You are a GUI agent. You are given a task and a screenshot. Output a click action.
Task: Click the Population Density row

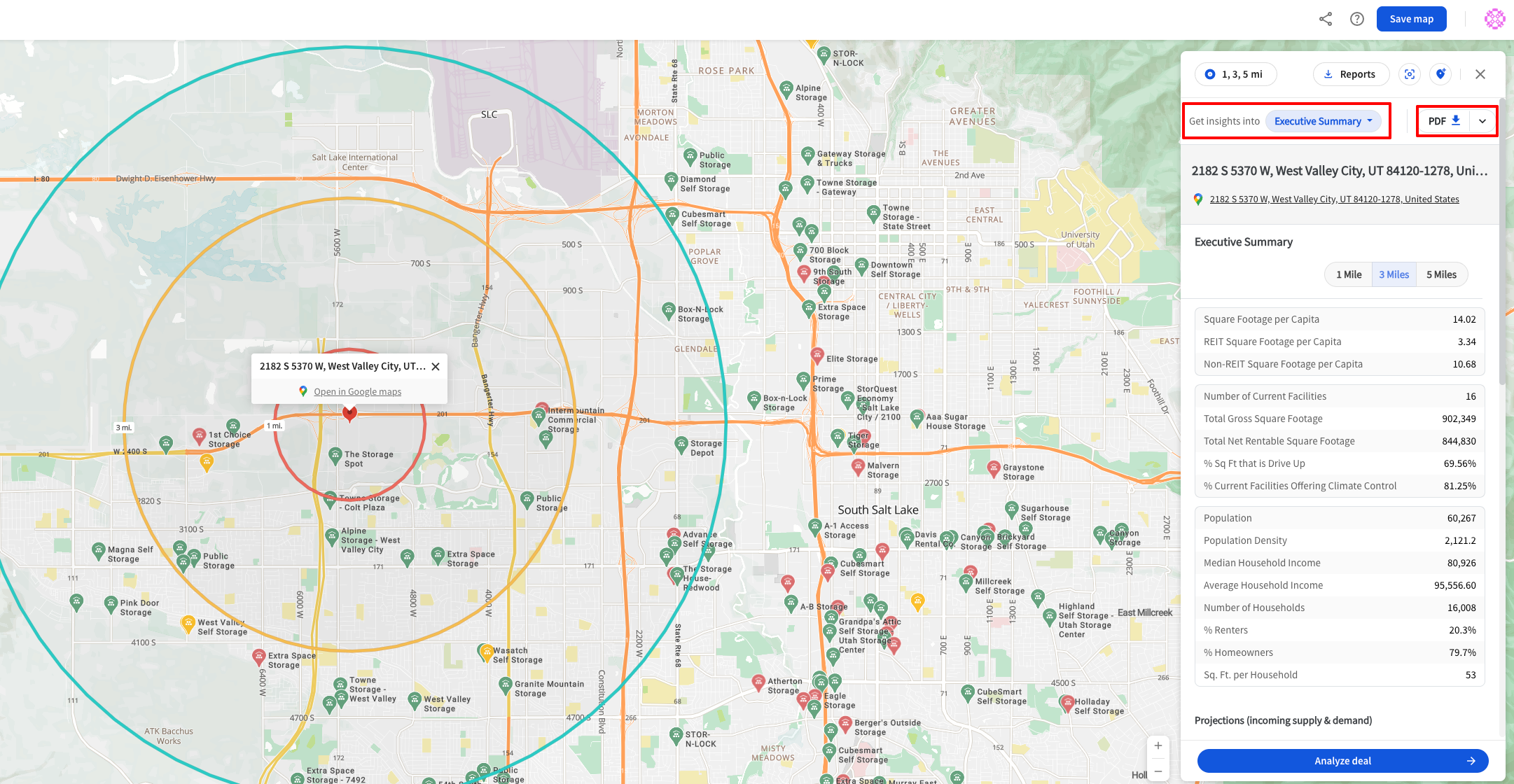(1339, 540)
